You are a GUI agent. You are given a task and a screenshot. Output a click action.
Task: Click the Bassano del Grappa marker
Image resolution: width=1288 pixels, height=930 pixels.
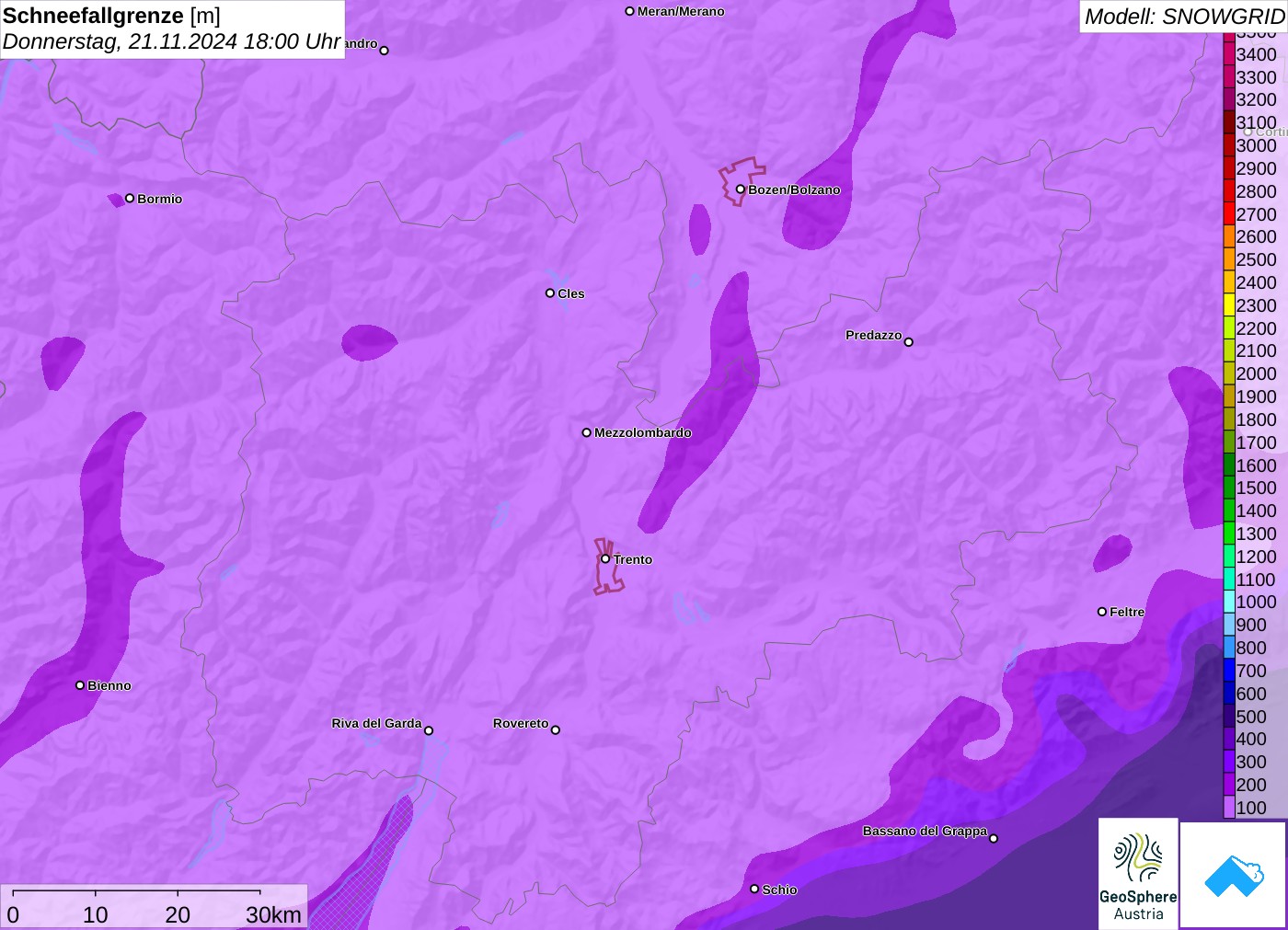coord(994,838)
